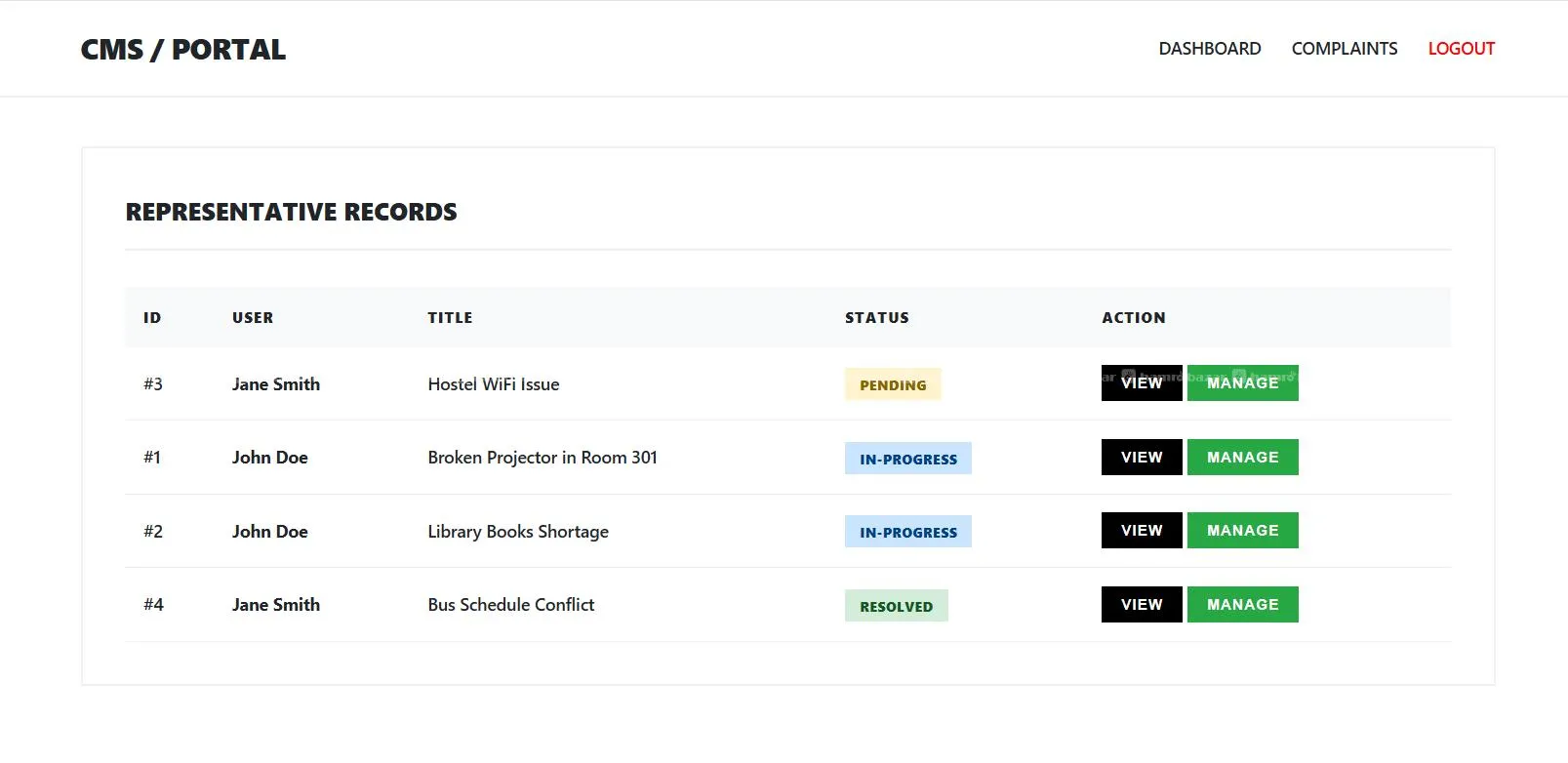Viewport: 1568px width, 763px height.
Task: Manage the Hostel WiFi Issue complaint
Action: point(1242,383)
